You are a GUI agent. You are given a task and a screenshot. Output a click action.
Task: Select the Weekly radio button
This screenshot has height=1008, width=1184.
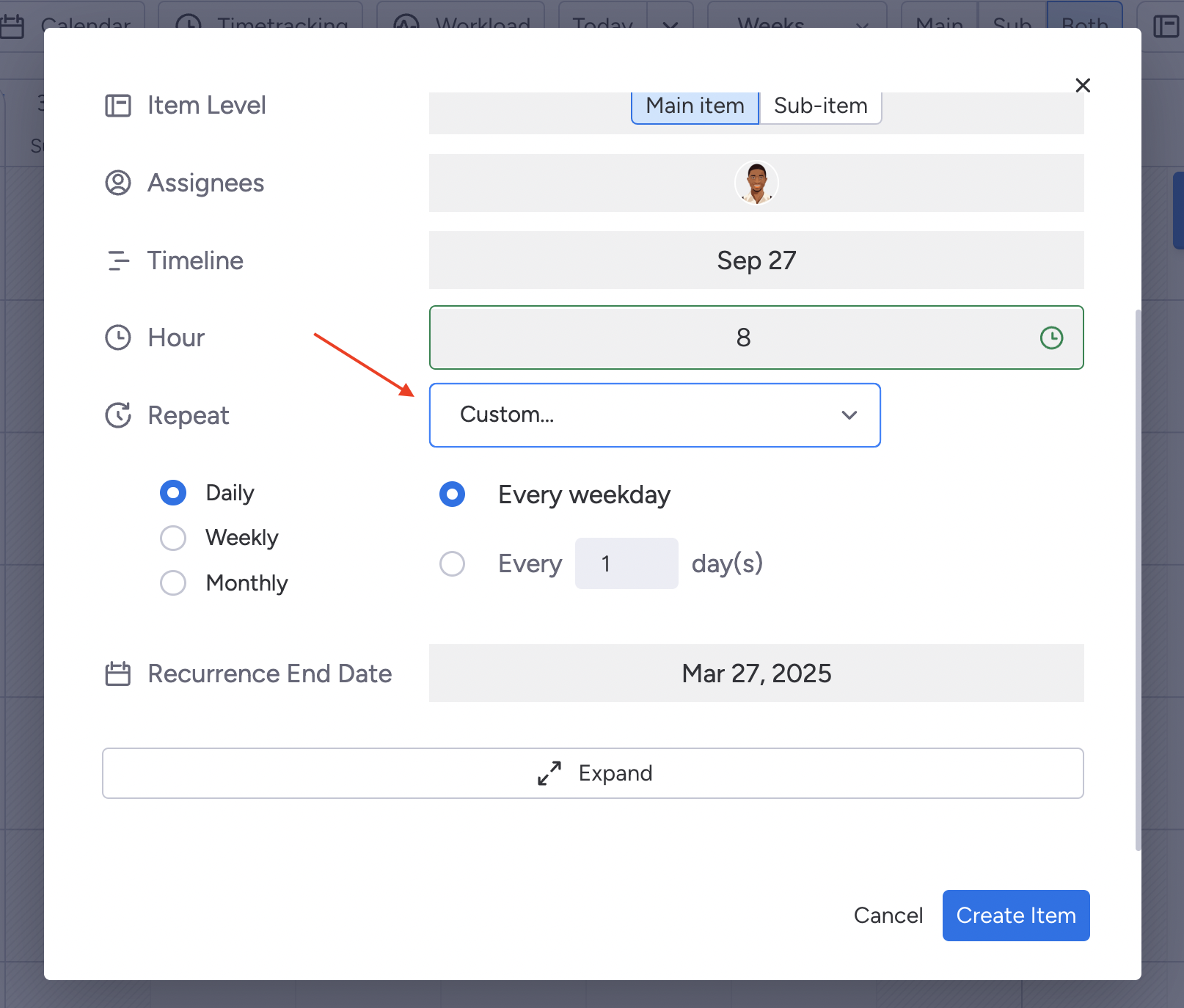173,538
